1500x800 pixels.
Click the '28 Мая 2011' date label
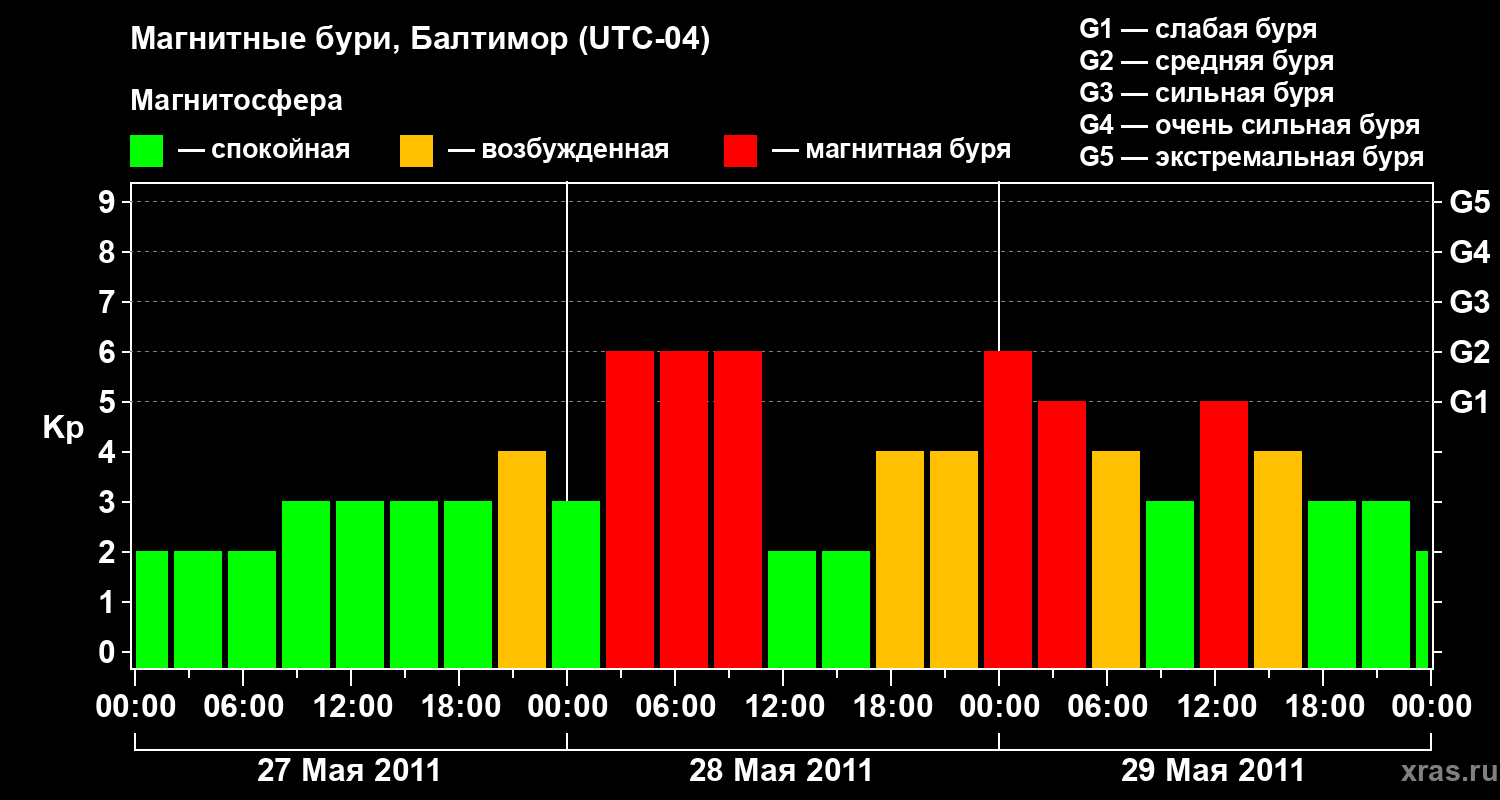point(781,770)
